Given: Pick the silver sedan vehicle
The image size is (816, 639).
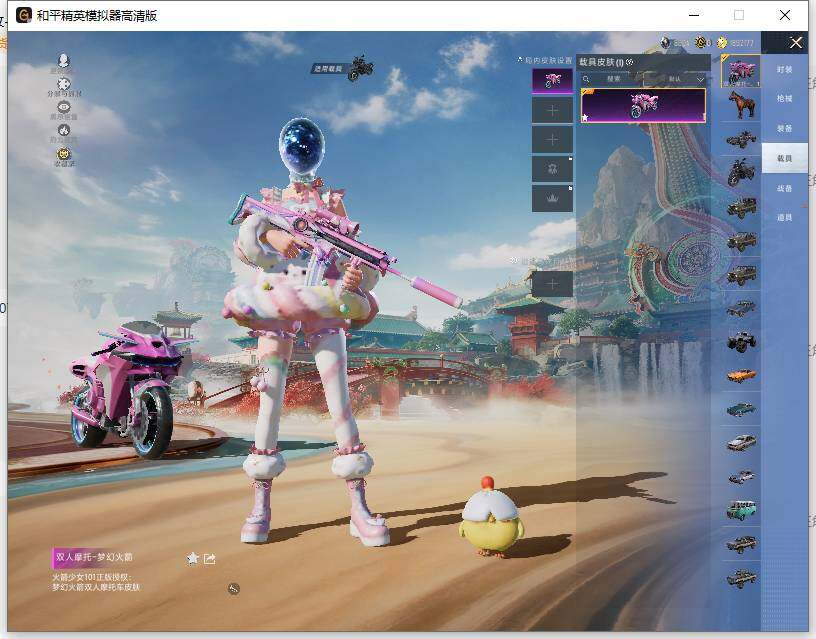Looking at the screenshot, I should coord(741,443).
